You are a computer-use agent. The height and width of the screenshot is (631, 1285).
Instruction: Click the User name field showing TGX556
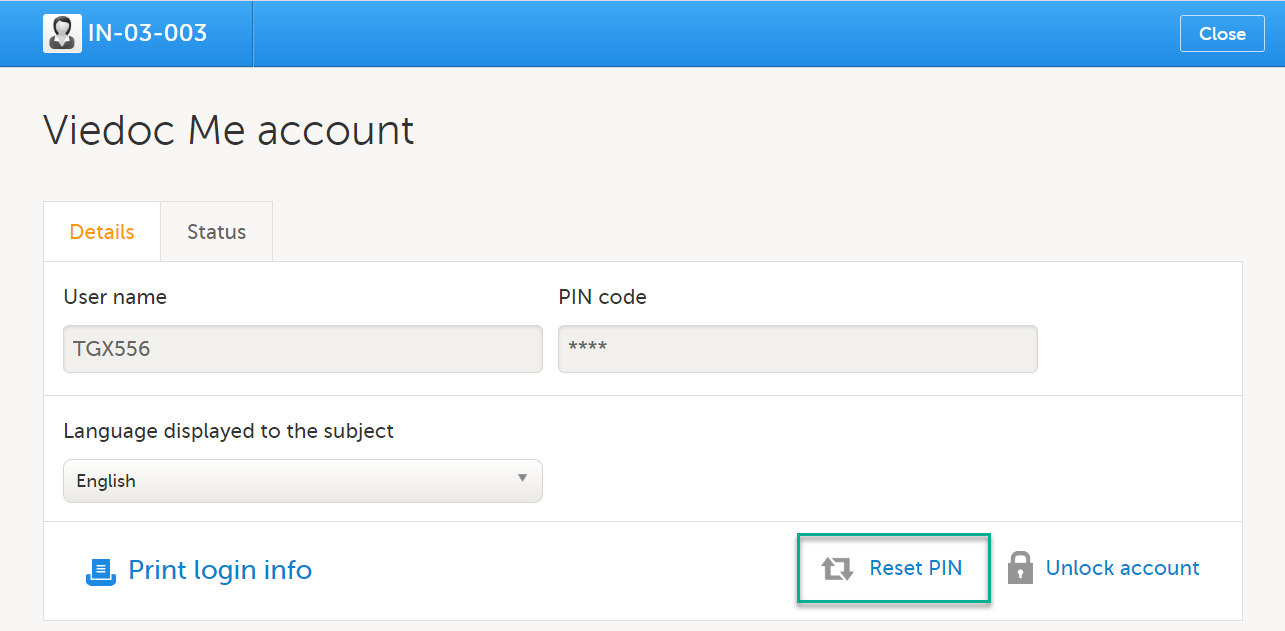(302, 349)
